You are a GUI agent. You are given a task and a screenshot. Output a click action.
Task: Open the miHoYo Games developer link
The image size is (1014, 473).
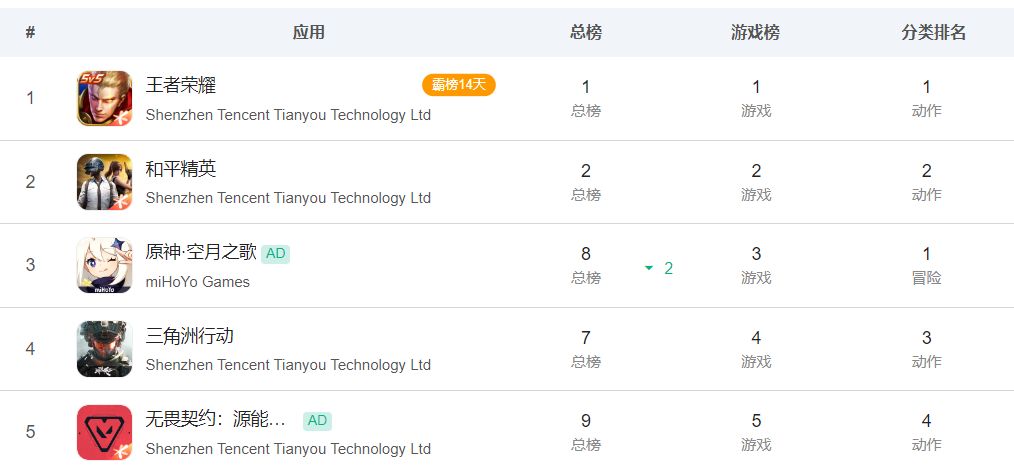pyautogui.click(x=198, y=282)
